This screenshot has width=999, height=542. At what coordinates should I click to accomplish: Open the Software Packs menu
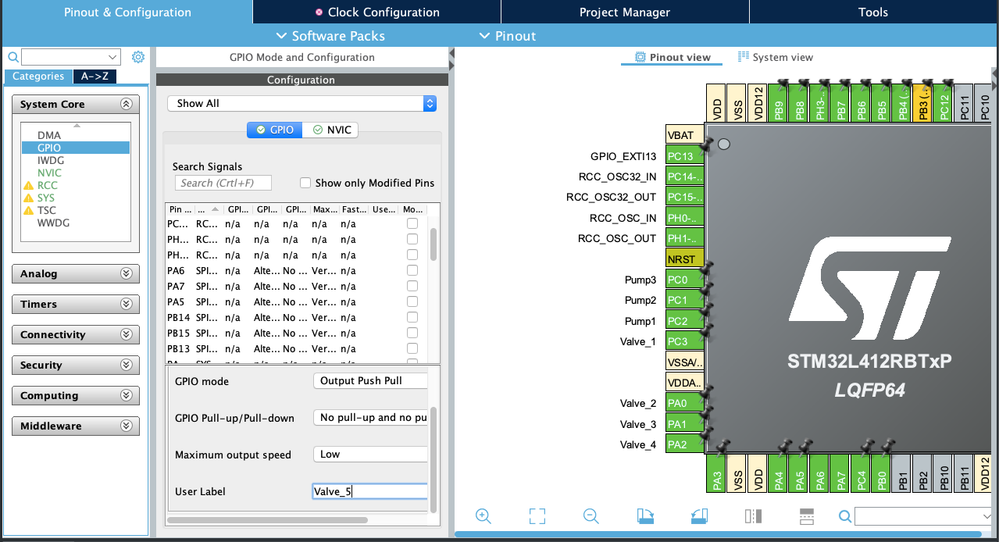click(330, 36)
